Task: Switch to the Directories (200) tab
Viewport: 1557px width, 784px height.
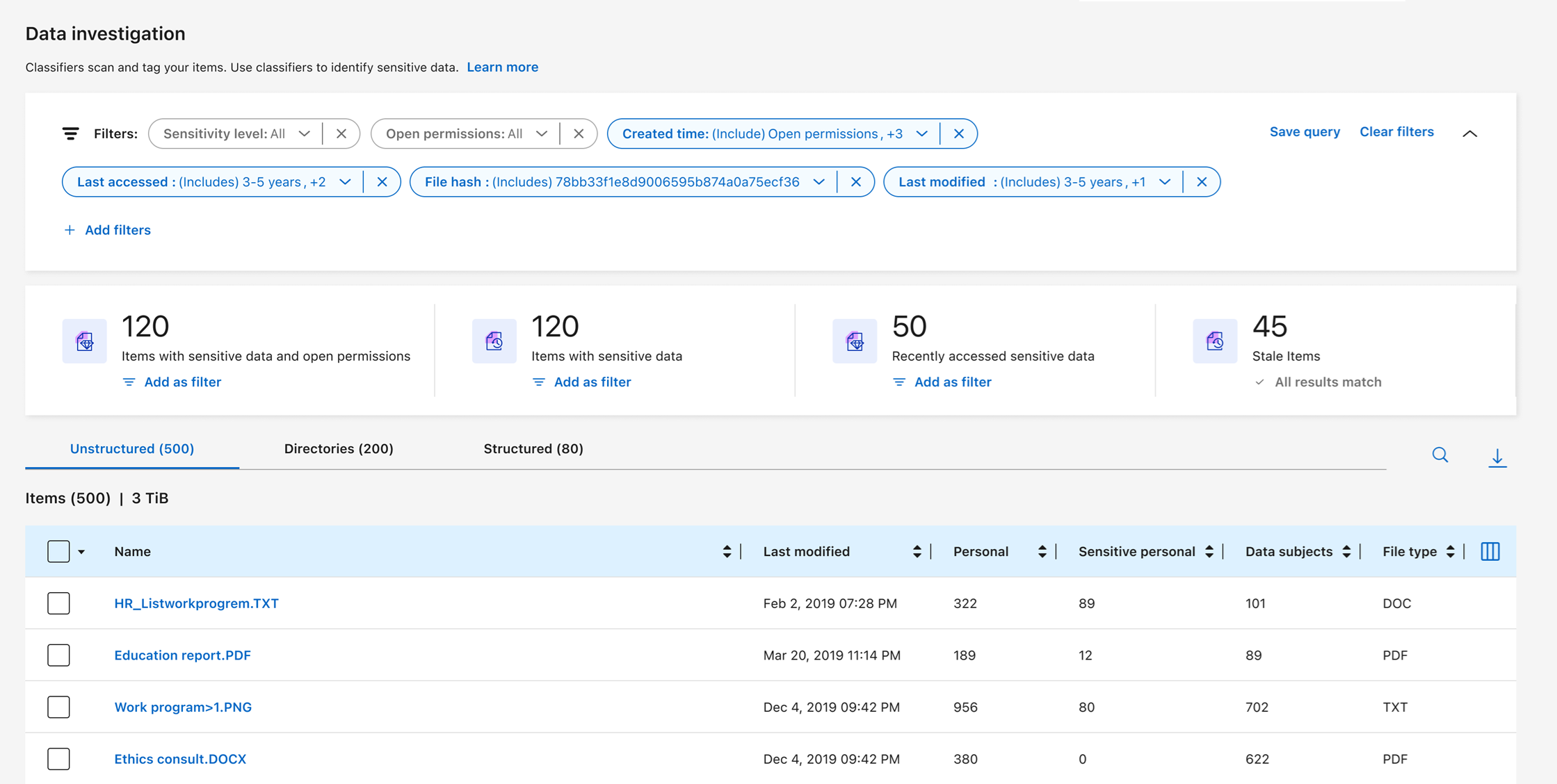Action: 339,449
